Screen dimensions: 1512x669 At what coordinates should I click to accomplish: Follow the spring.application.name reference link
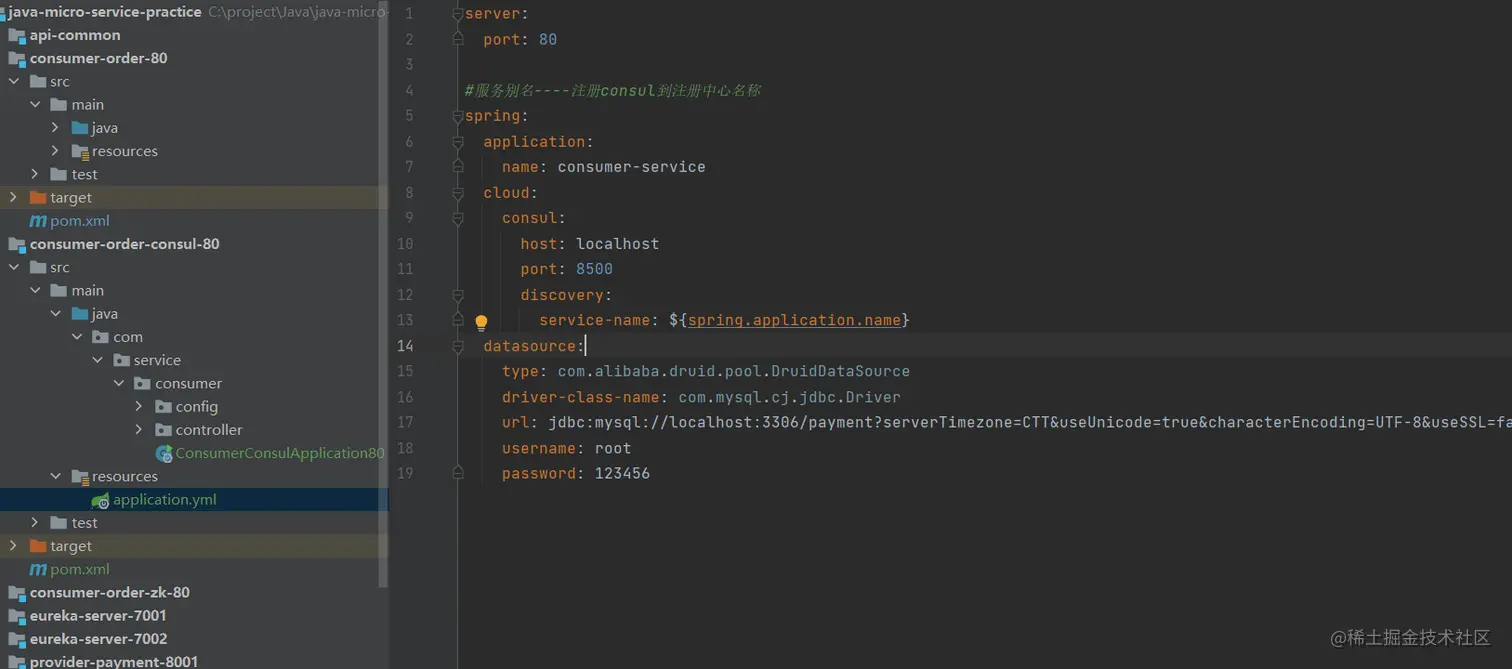[795, 320]
